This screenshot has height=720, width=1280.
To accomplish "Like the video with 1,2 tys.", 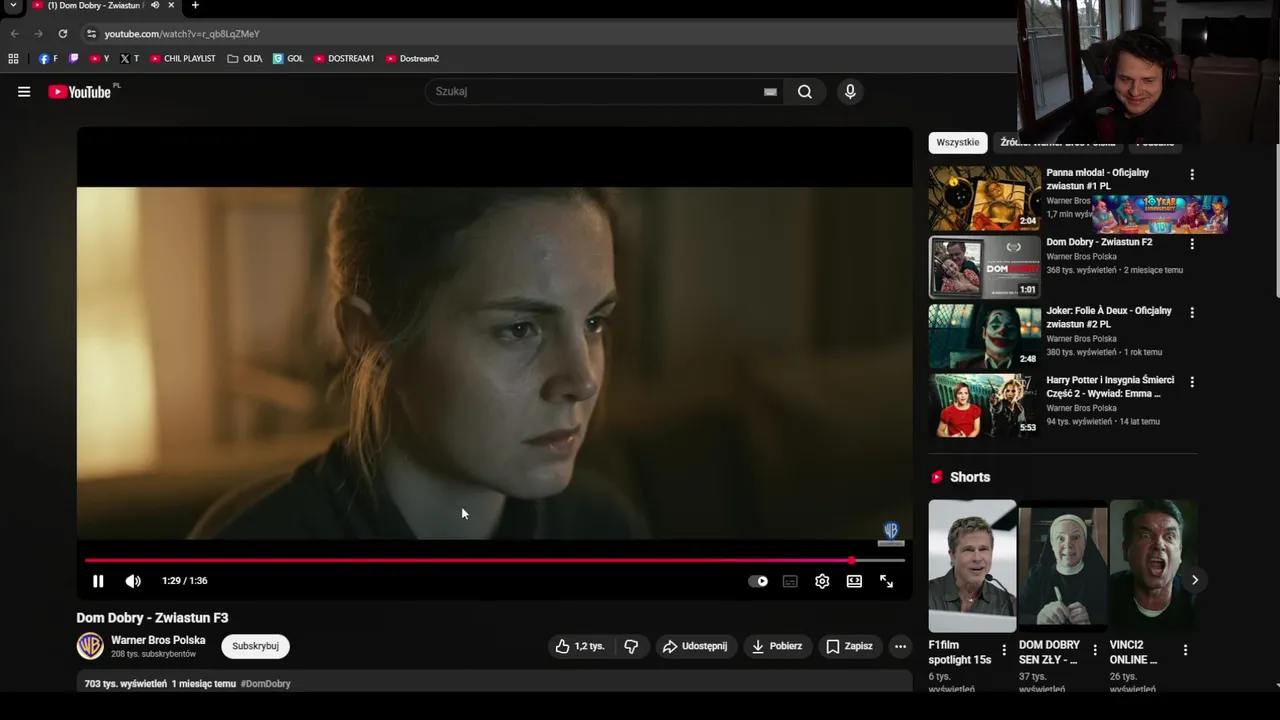I will pyautogui.click(x=580, y=646).
